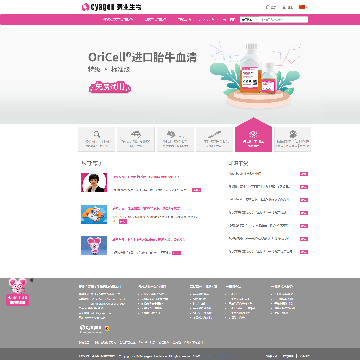Open the first entry in the right-hand list
The width and height of the screenshot is (360, 360).
[245, 174]
